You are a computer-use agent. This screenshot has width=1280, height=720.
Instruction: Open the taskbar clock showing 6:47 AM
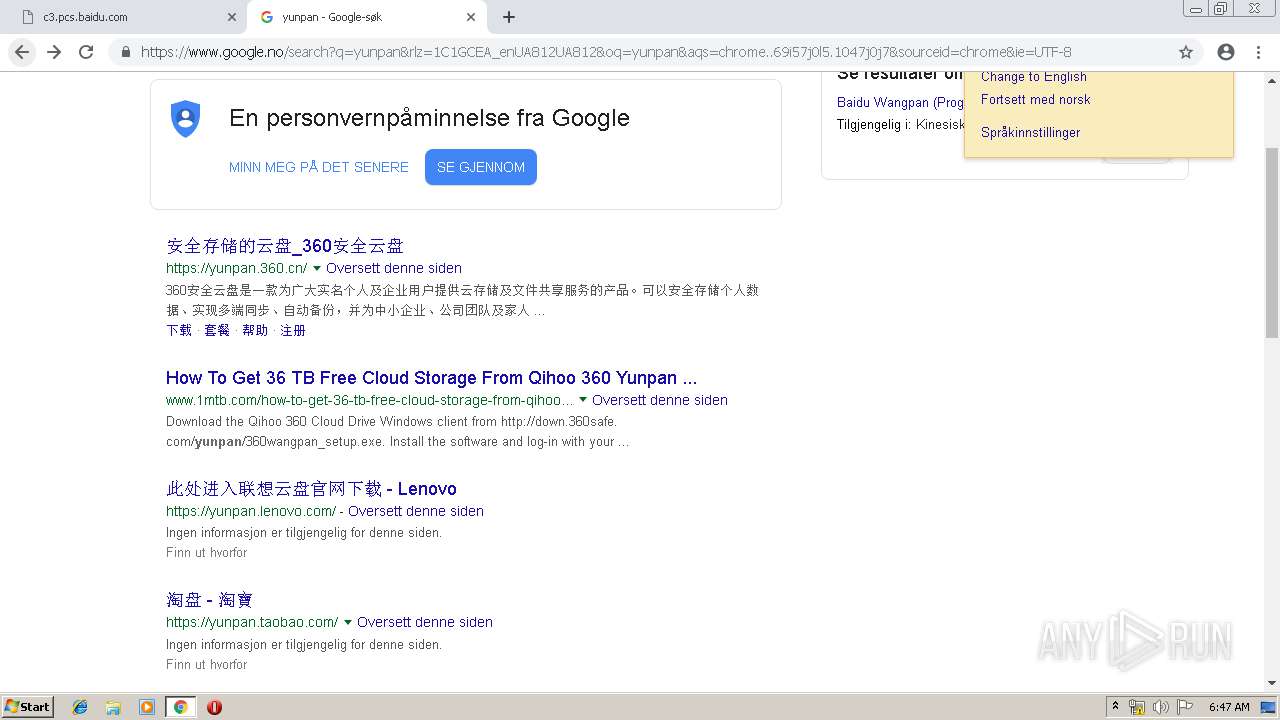(x=1229, y=707)
